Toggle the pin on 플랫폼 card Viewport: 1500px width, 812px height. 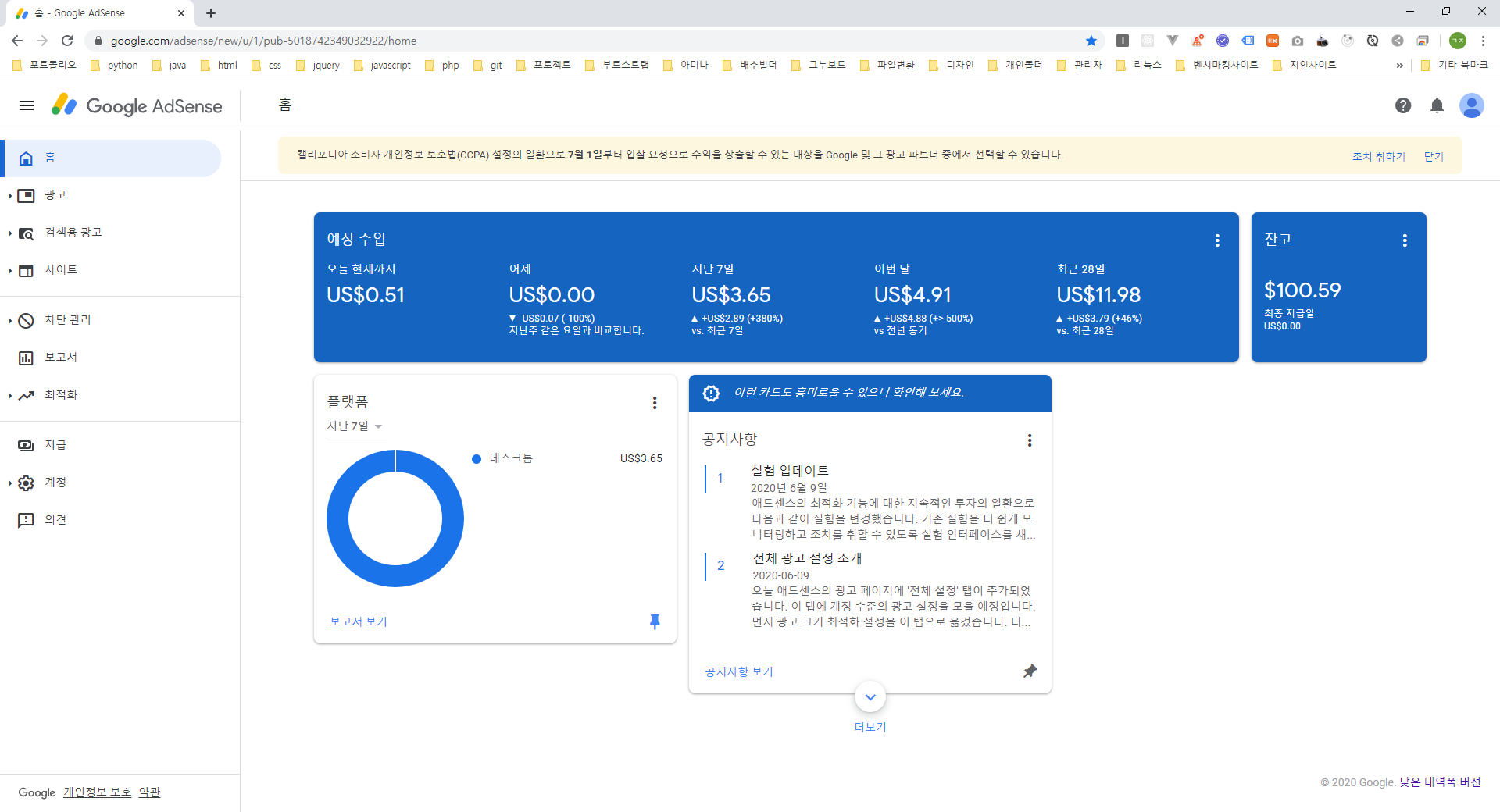tap(655, 621)
